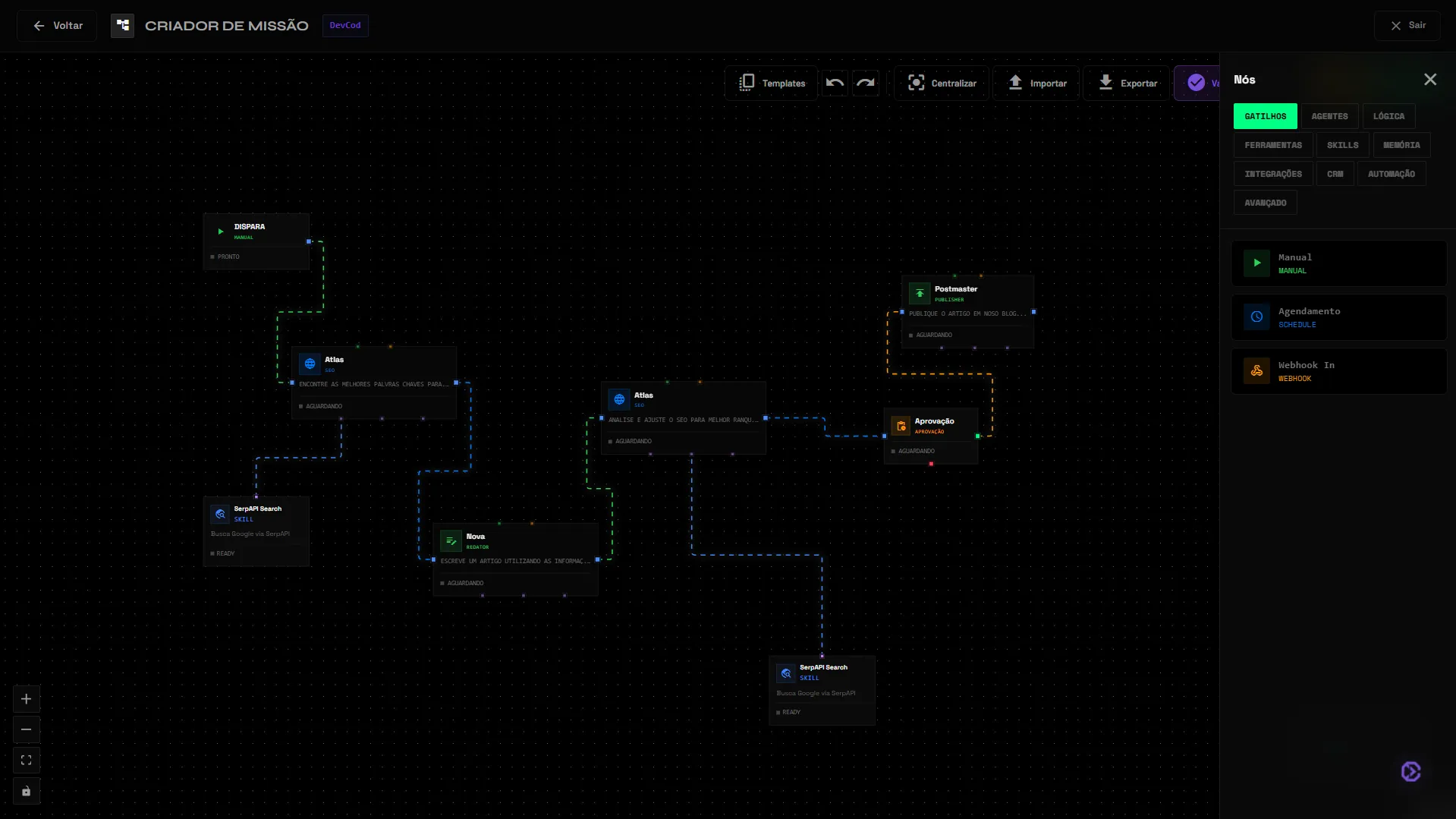Add the Agendamento schedule trigger

point(1338,317)
